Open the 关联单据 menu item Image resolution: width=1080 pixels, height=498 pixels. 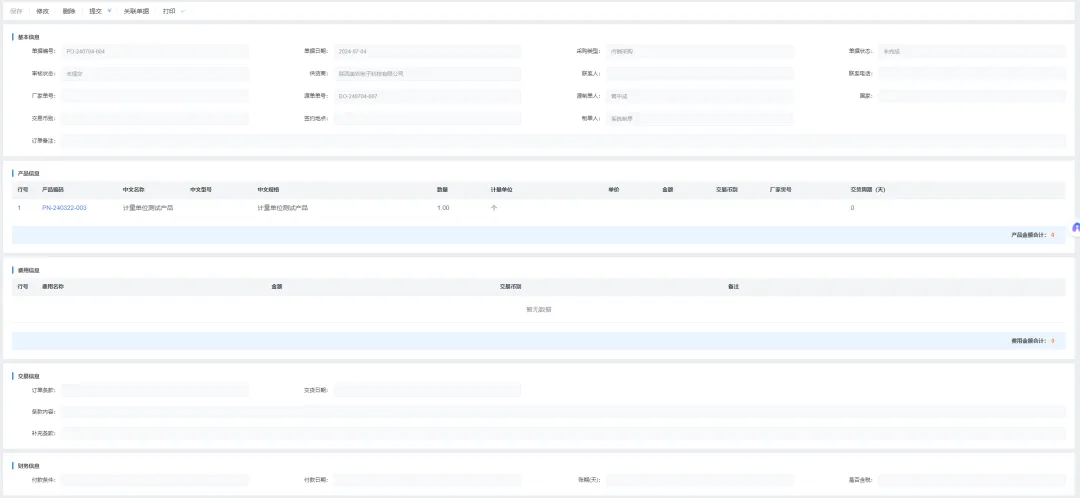(x=136, y=10)
